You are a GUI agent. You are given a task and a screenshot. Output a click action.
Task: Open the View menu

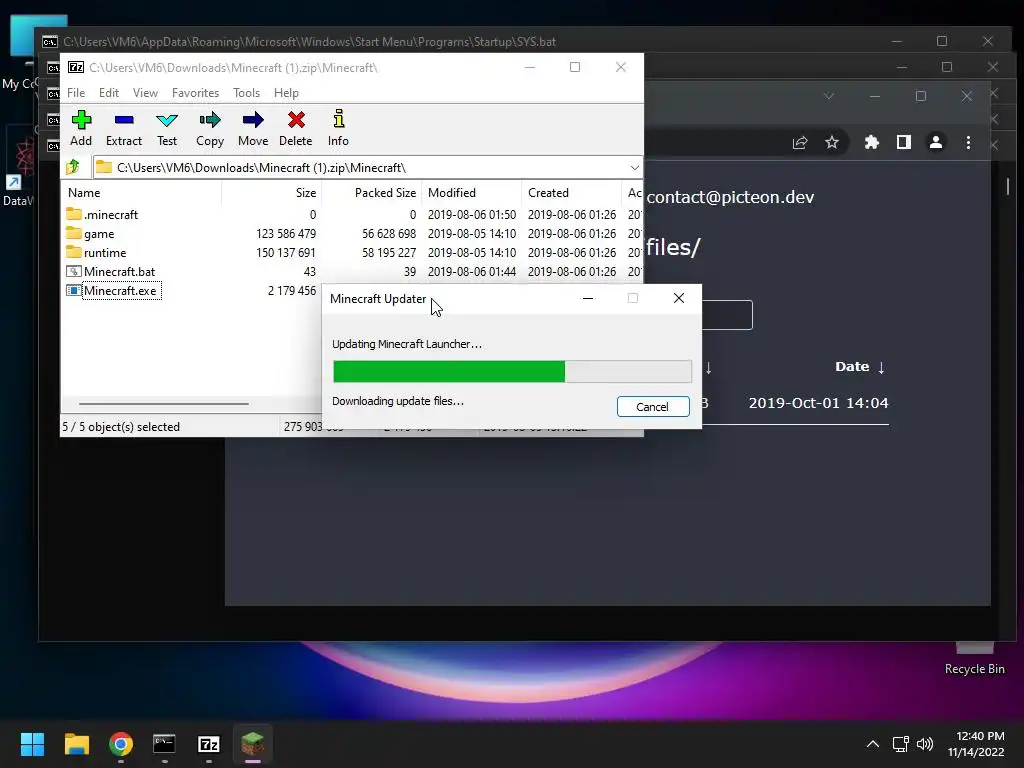coord(146,93)
